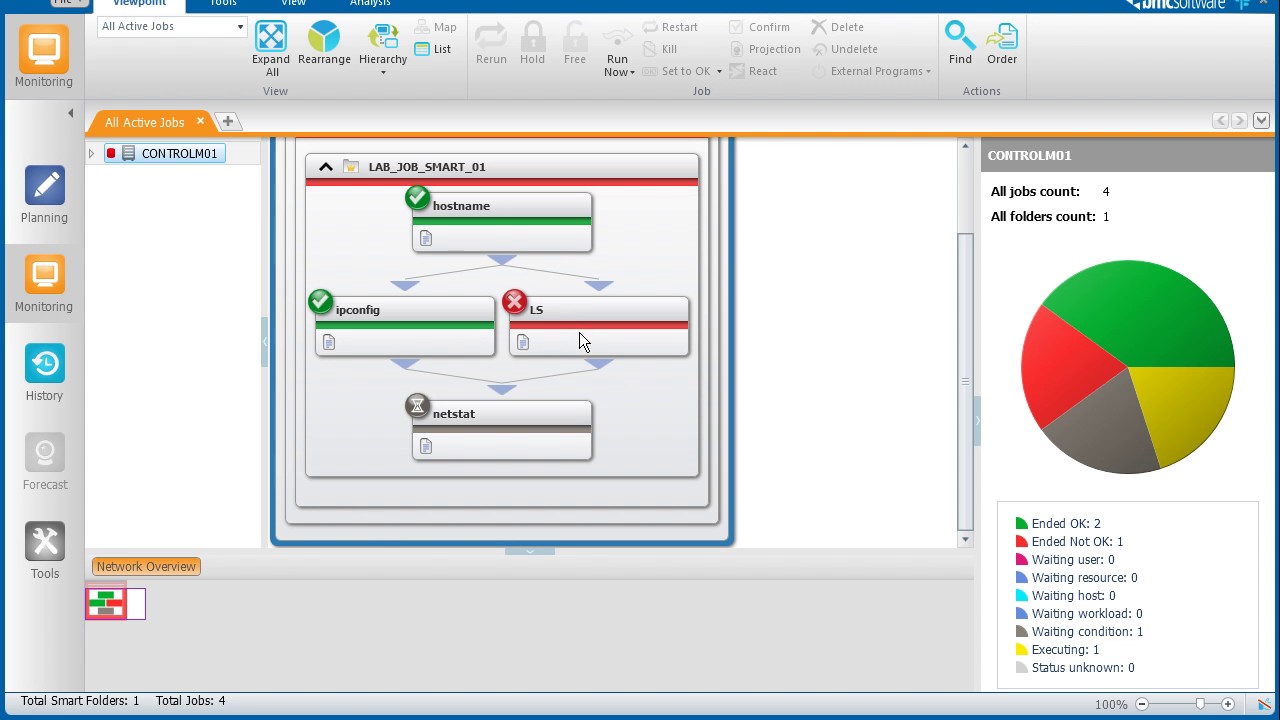Open the Forecast domain in sidebar
The image size is (1280, 720).
click(44, 462)
